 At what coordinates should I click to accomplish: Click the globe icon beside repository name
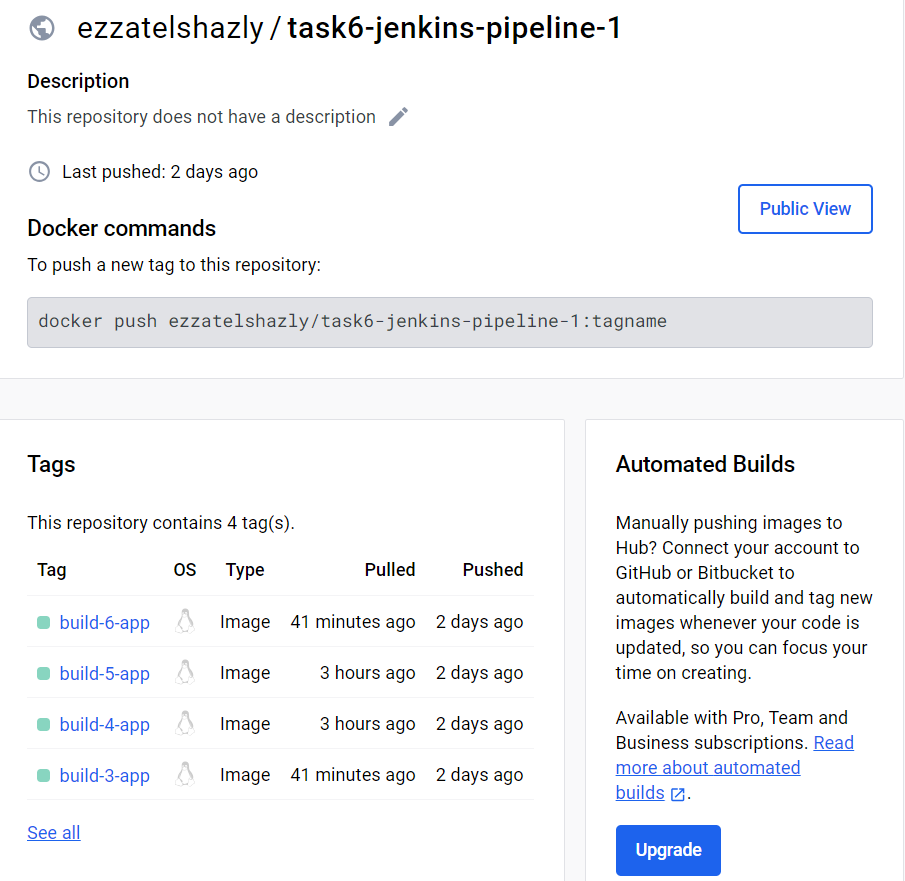(x=42, y=28)
